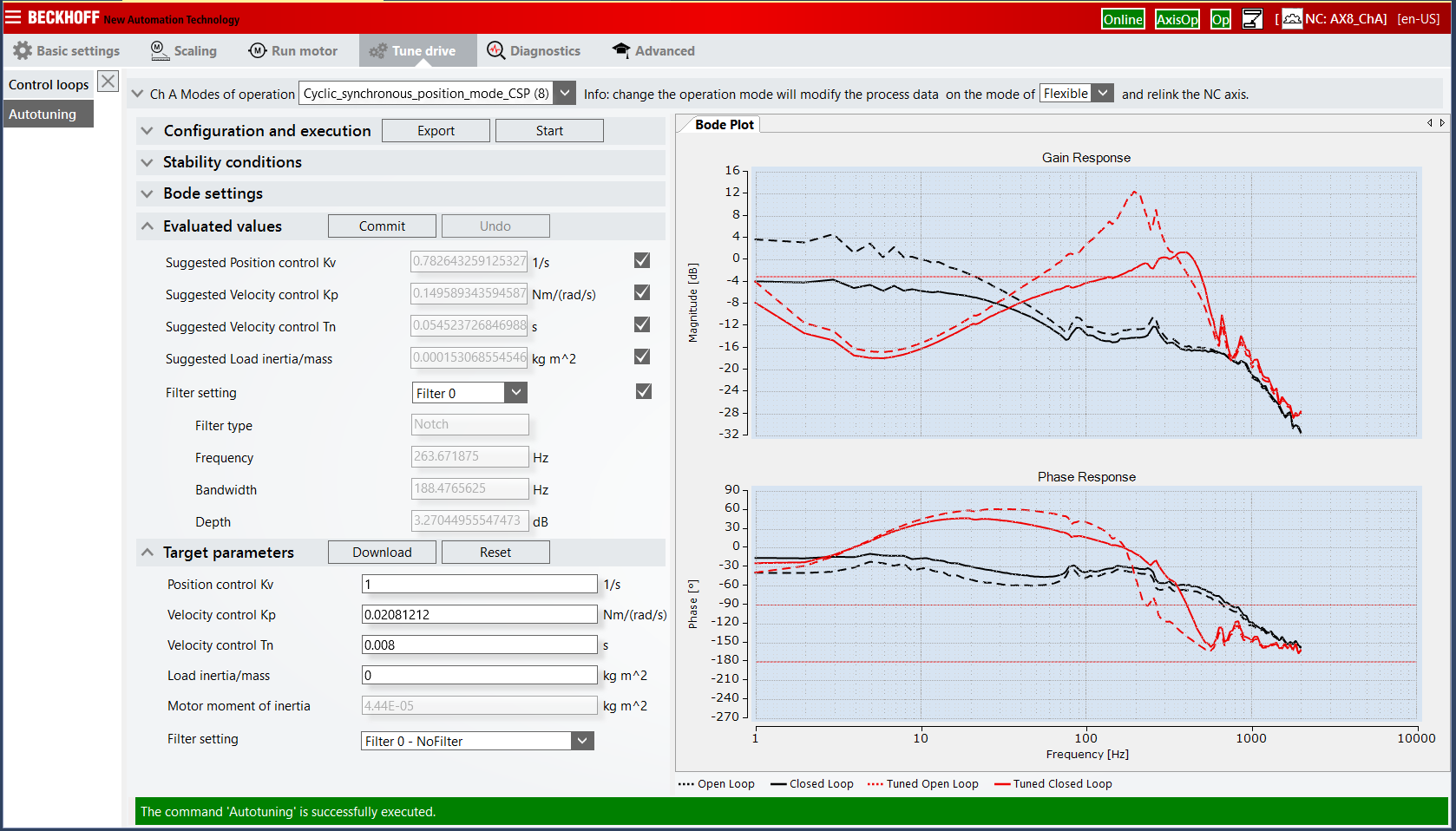Switch to the Advanced tab

(x=653, y=50)
